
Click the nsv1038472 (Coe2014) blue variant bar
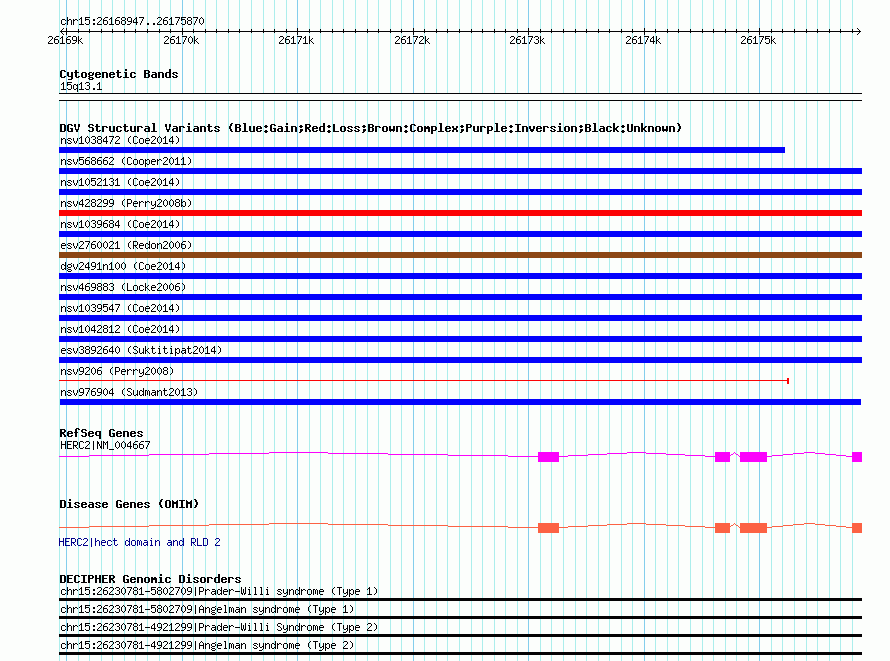[422, 150]
